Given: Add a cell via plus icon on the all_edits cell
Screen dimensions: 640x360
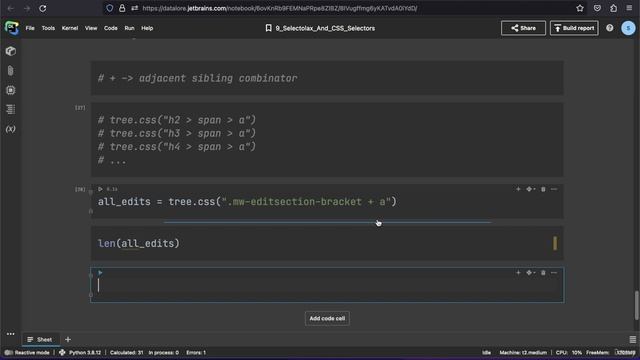Looking at the screenshot, I should (x=518, y=189).
